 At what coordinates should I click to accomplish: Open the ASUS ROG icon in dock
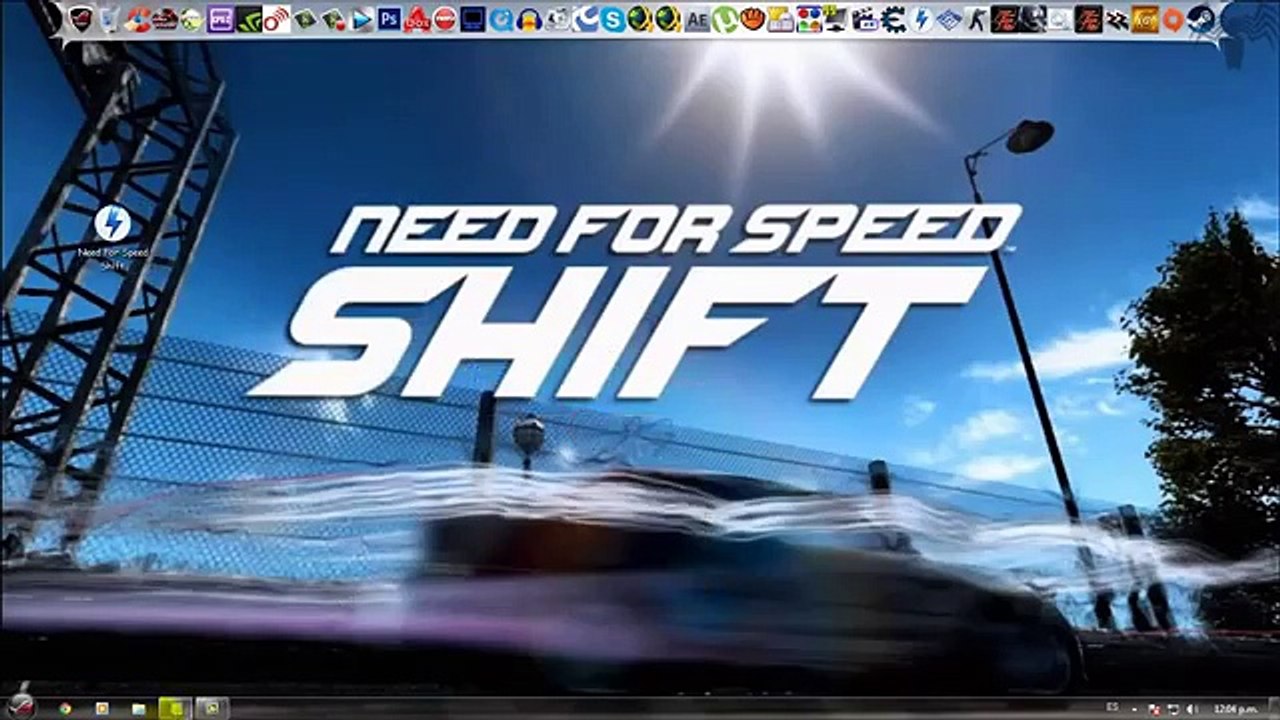(82, 19)
